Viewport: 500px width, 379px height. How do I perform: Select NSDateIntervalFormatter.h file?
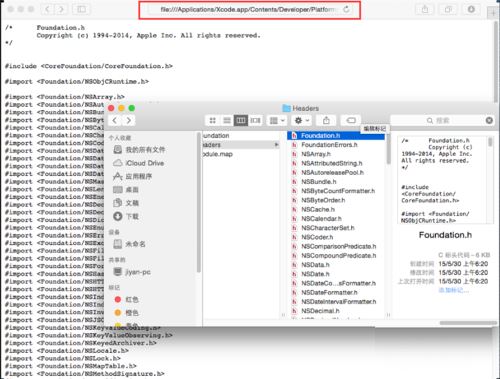[x=337, y=302]
